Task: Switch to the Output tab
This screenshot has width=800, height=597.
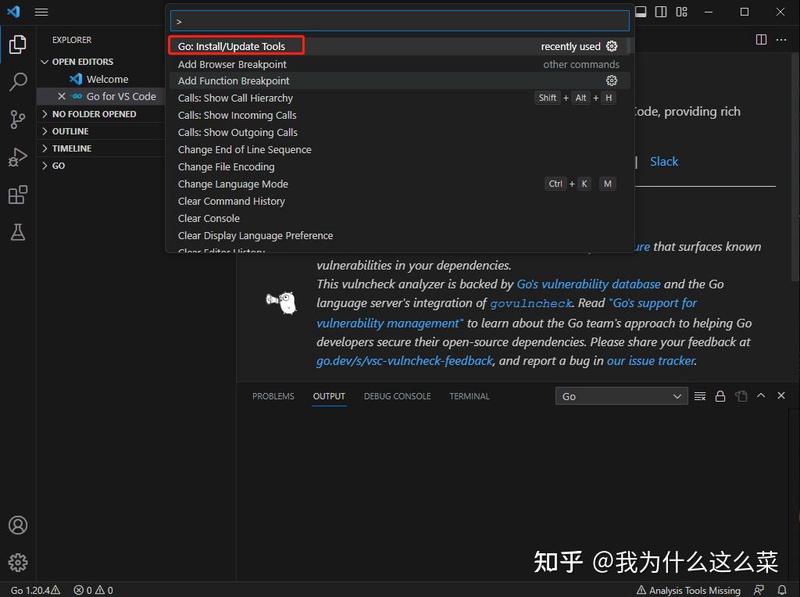Action: [x=329, y=396]
